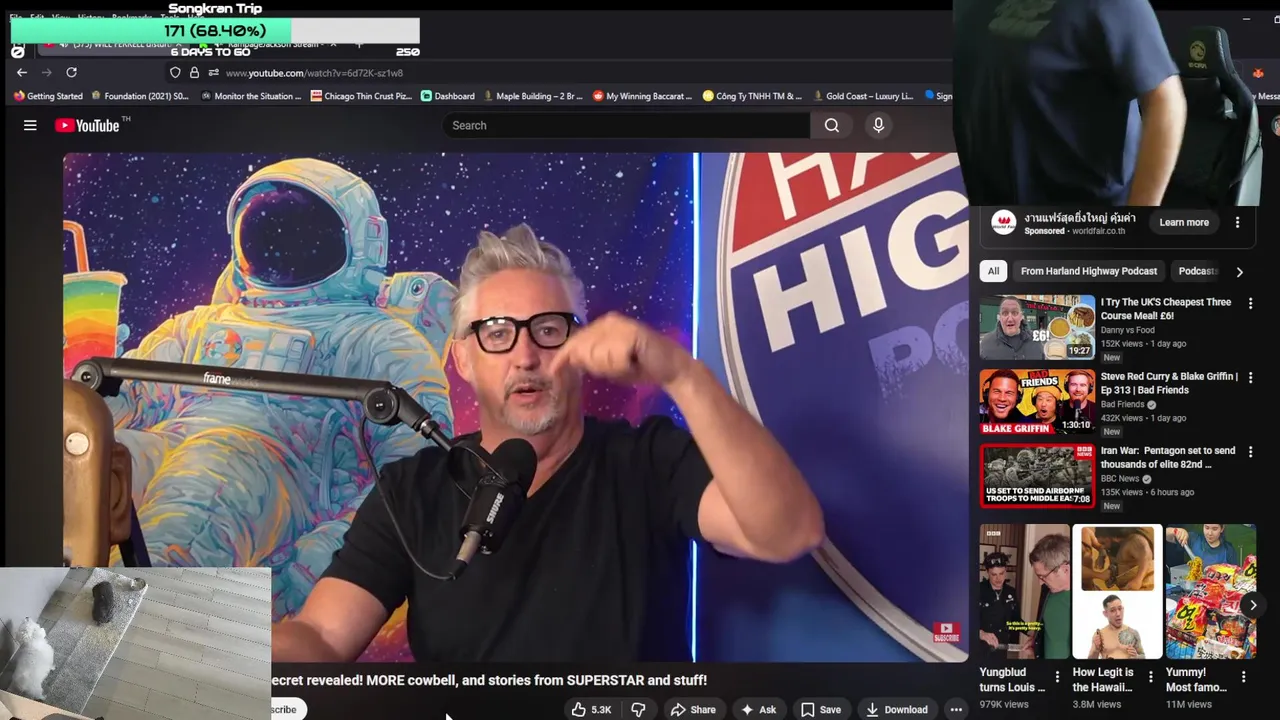Start voice search with microphone icon

pyautogui.click(x=878, y=125)
